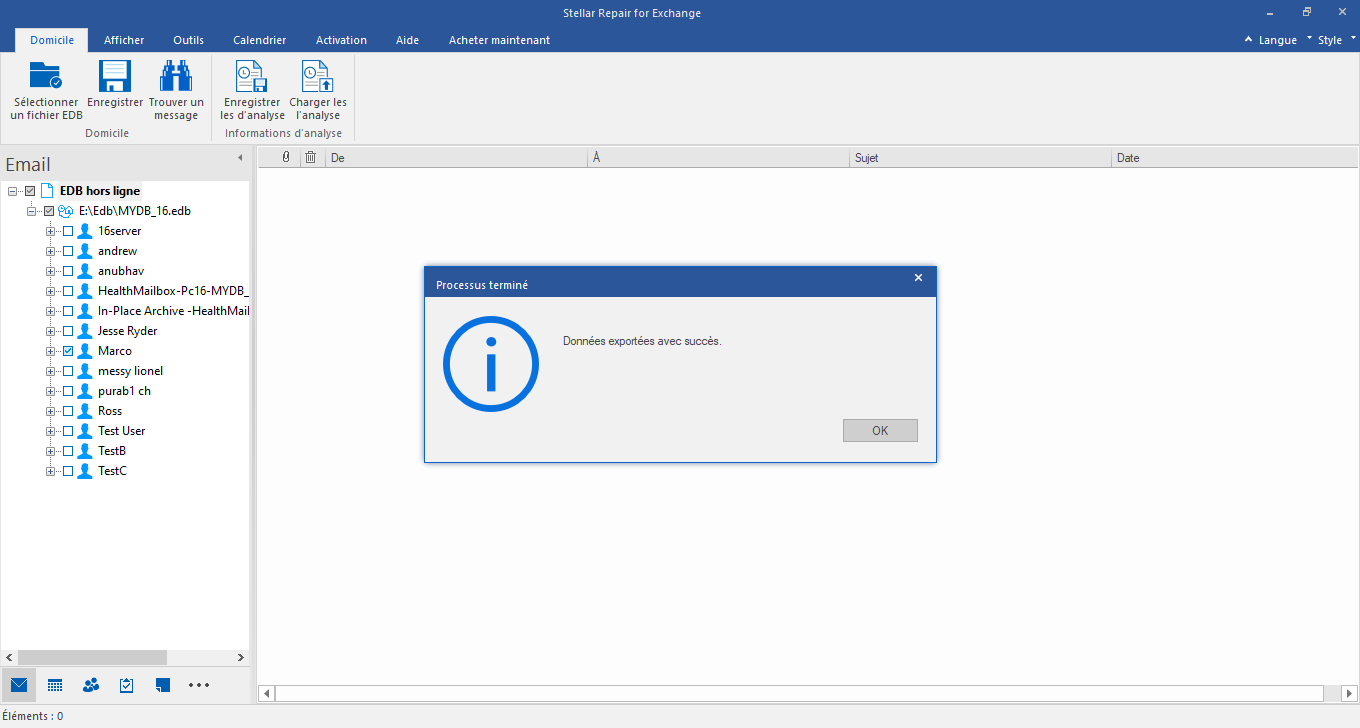Switch to Mail view icon in bottom bar

(x=19, y=685)
